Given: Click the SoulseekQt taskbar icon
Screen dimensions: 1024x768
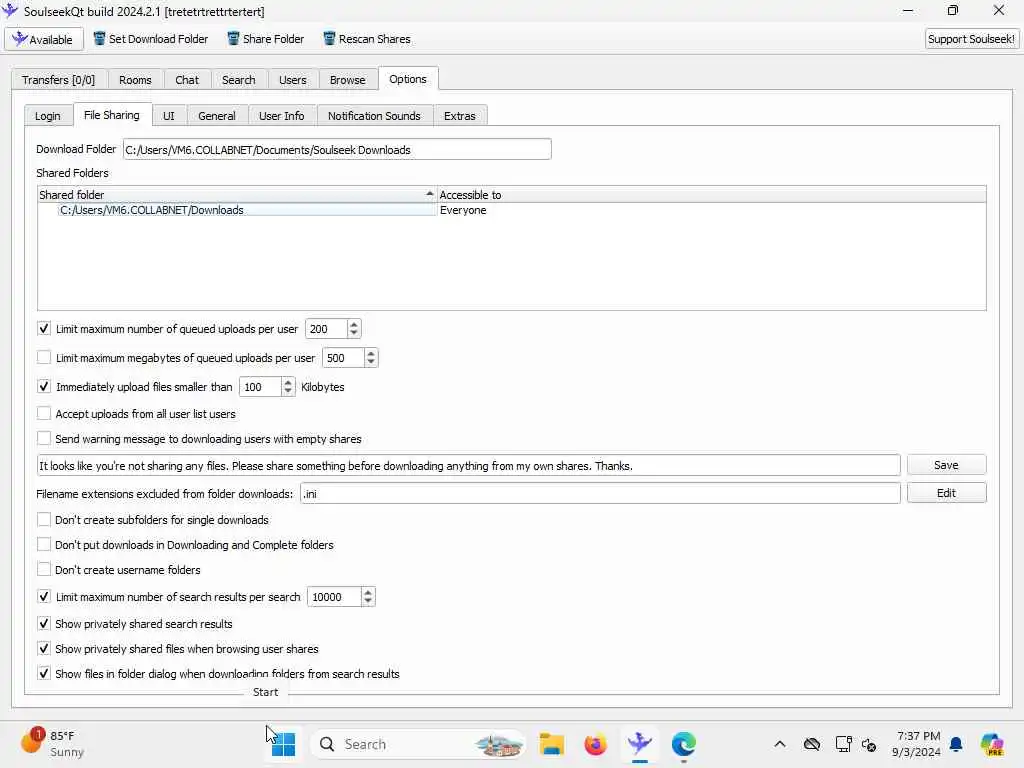Looking at the screenshot, I should 640,744.
